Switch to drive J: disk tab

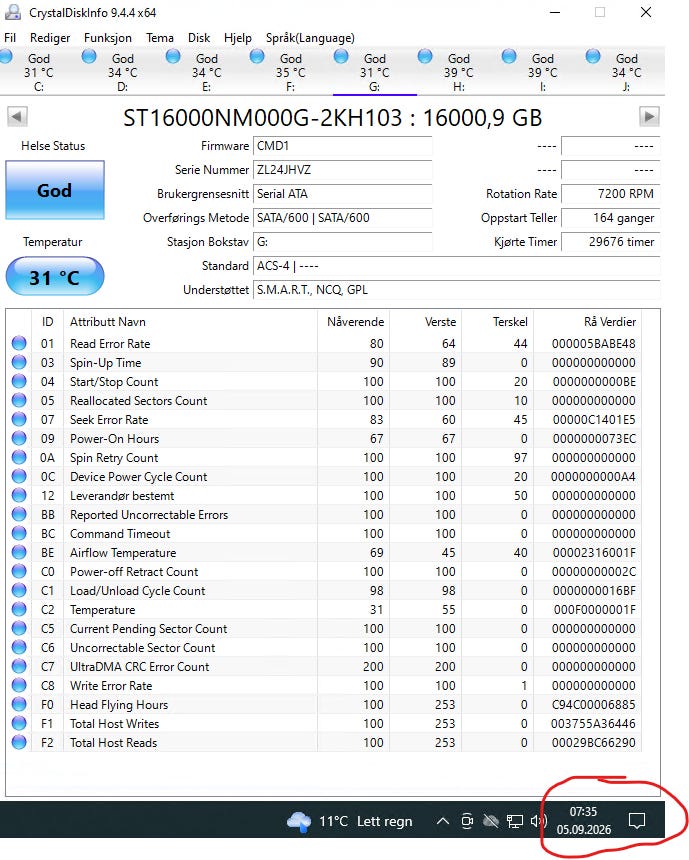click(626, 72)
